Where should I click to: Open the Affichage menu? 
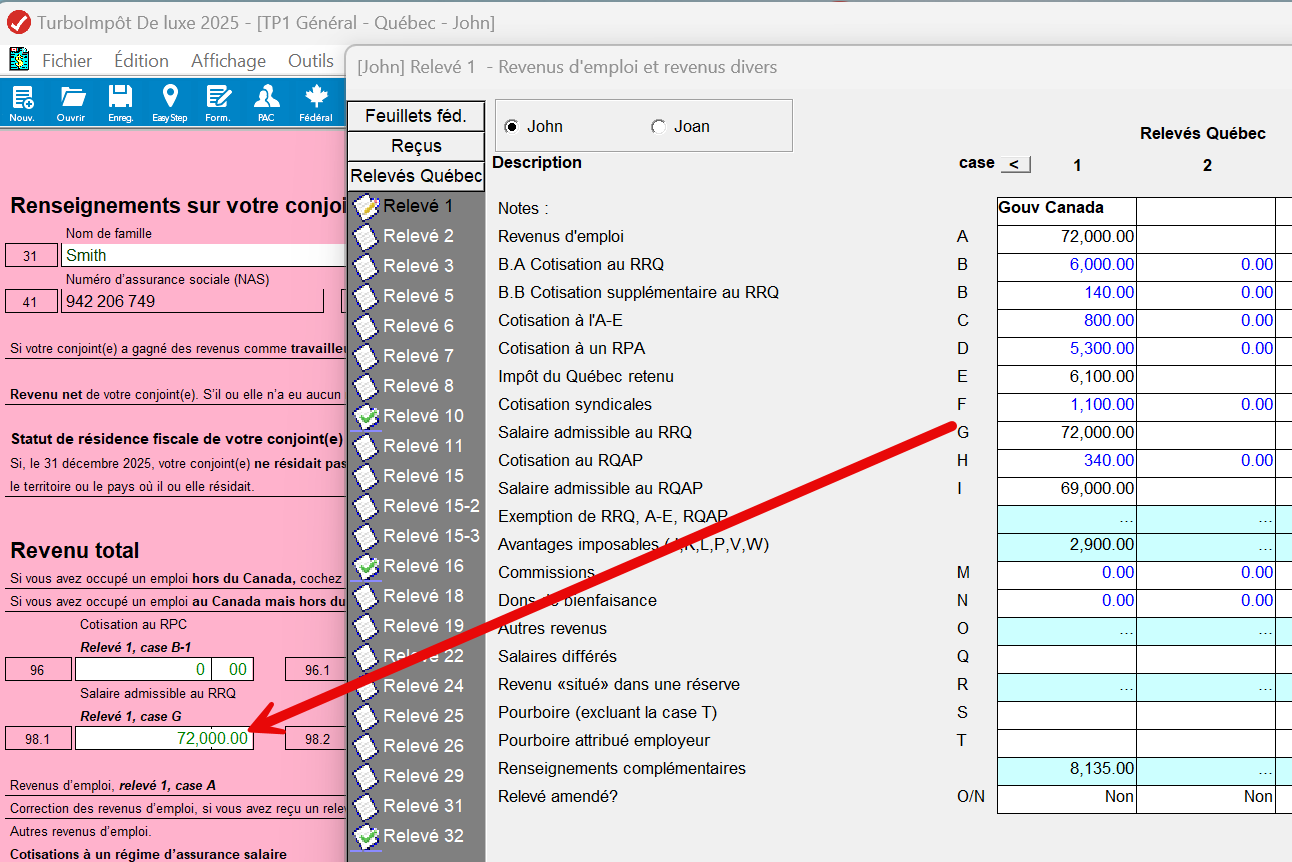pyautogui.click(x=228, y=61)
